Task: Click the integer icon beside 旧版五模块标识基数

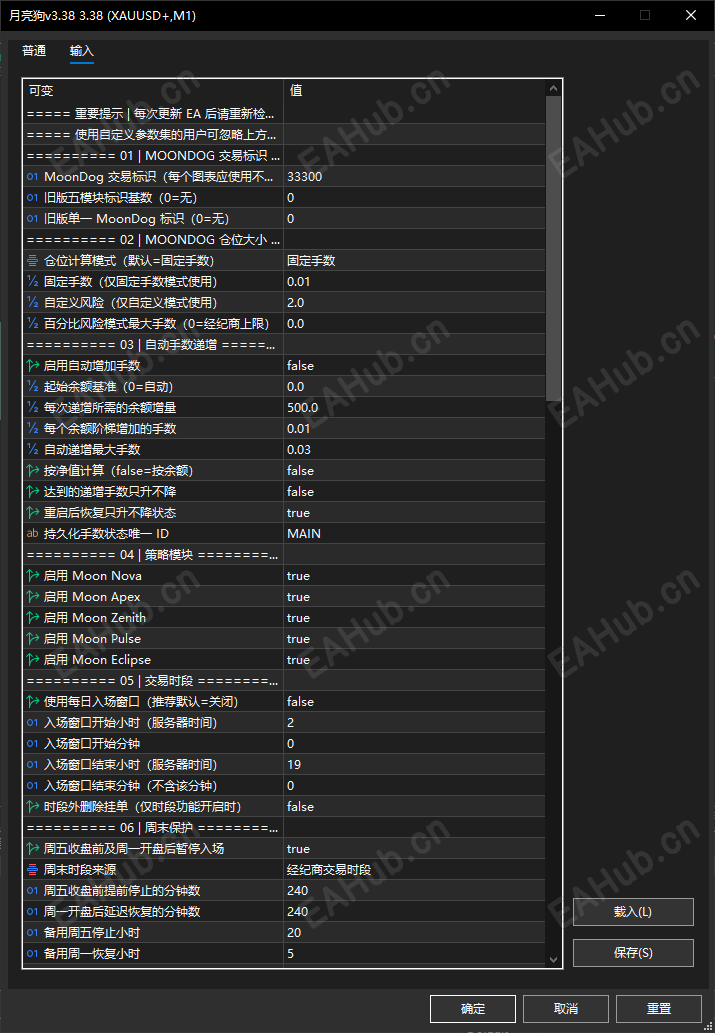Action: [32, 198]
